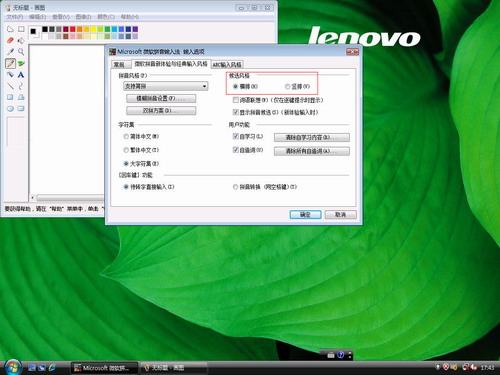
Task: Select the Rectangle shape tool
Action: click(10, 97)
